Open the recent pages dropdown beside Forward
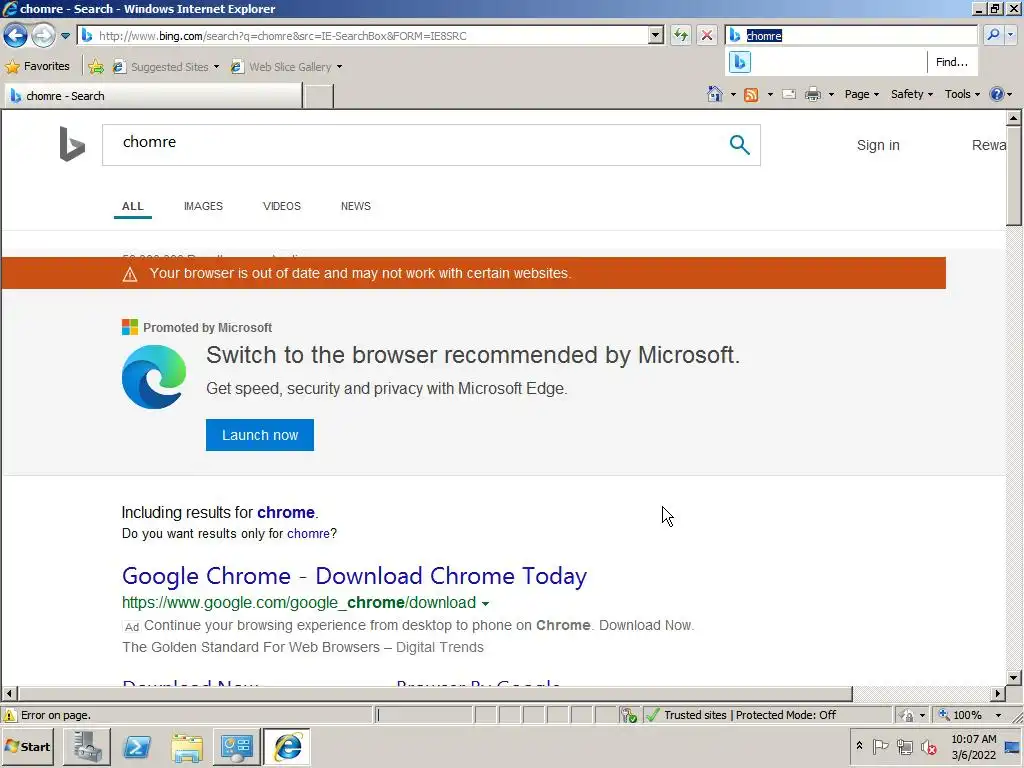1024x768 pixels. coord(65,36)
